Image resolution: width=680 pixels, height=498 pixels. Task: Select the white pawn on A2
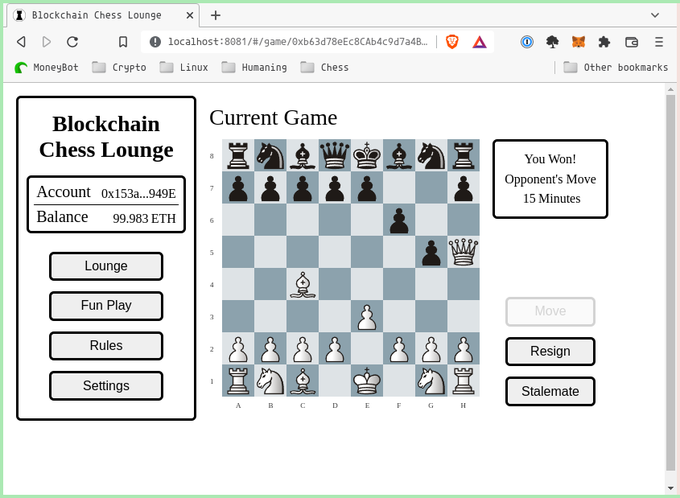coord(238,349)
